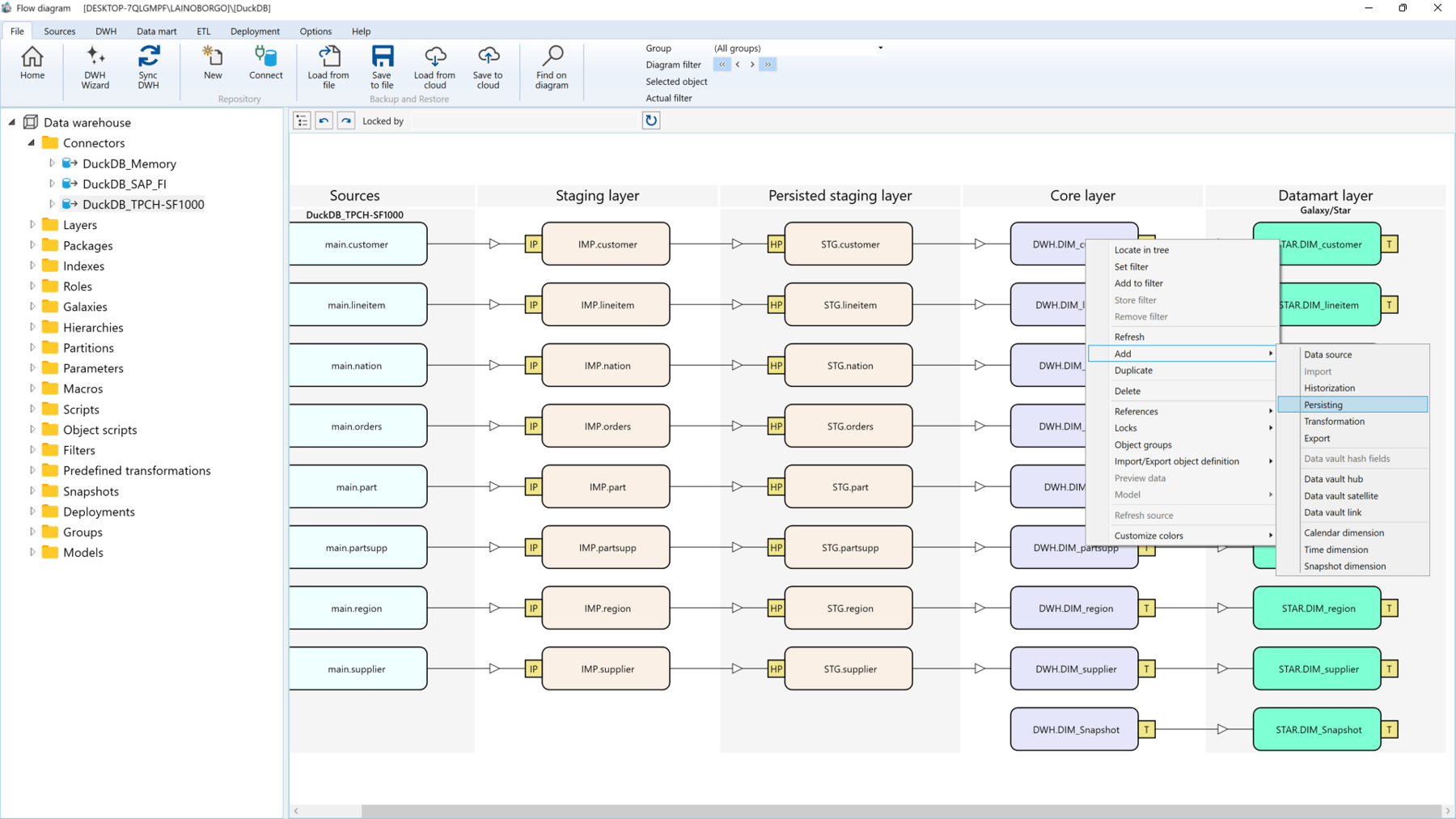1456x819 pixels.
Task: Run Sync DWH from the ribbon
Action: 148,67
